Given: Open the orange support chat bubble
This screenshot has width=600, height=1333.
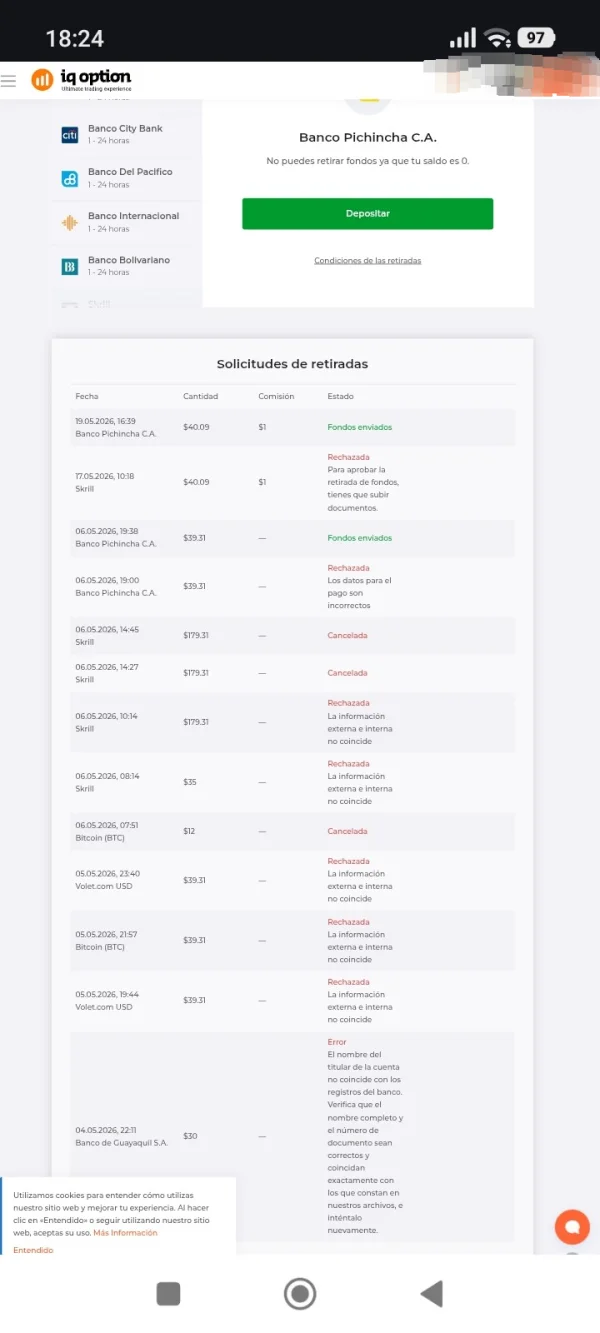Looking at the screenshot, I should (572, 1226).
